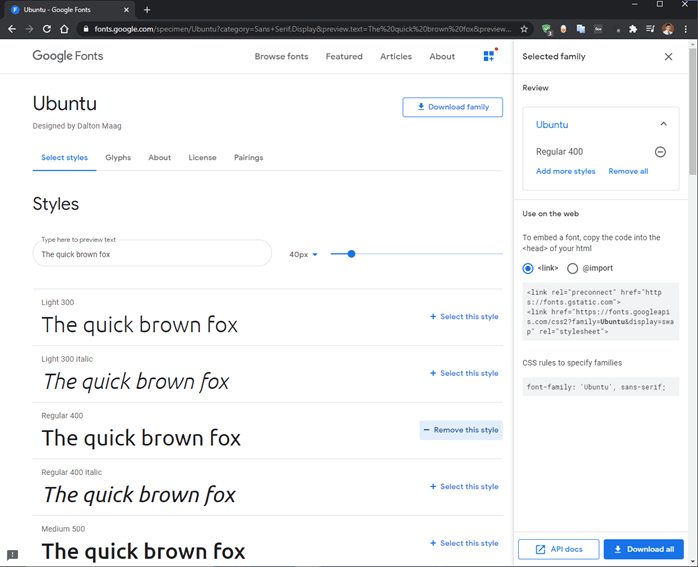This screenshot has height=567, width=698.
Task: Select the Light 300 italic style
Action: [464, 373]
